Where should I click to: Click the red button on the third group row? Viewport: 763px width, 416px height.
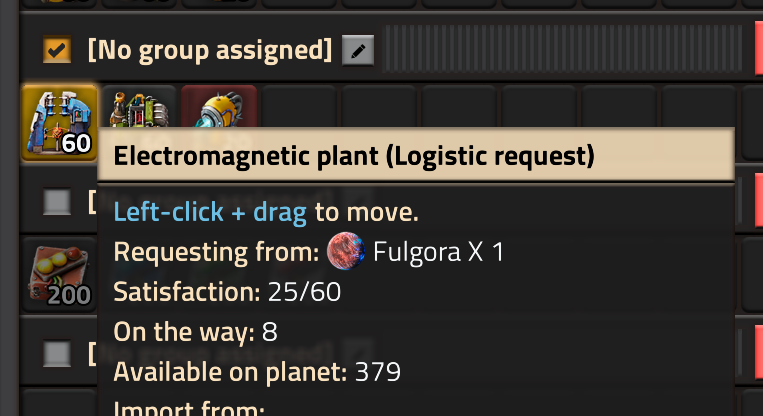point(759,352)
